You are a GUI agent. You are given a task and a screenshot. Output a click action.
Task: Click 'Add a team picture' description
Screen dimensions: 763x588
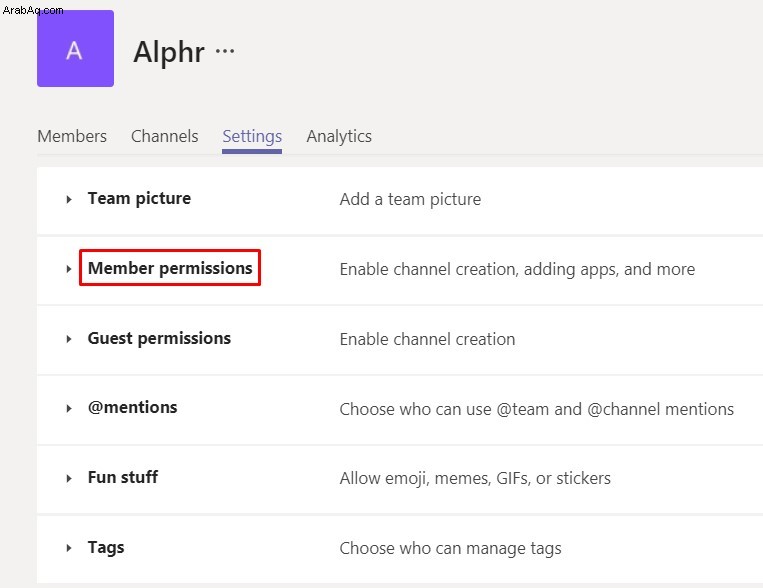(x=410, y=200)
